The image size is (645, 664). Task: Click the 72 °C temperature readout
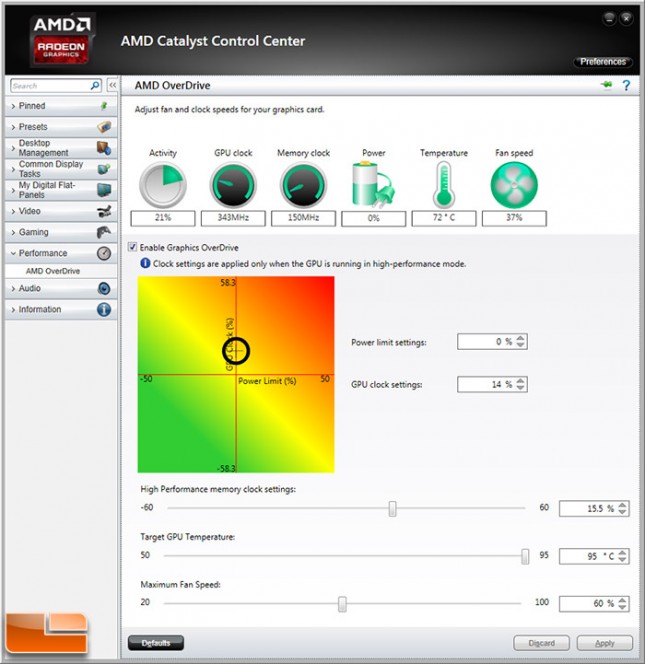(444, 218)
